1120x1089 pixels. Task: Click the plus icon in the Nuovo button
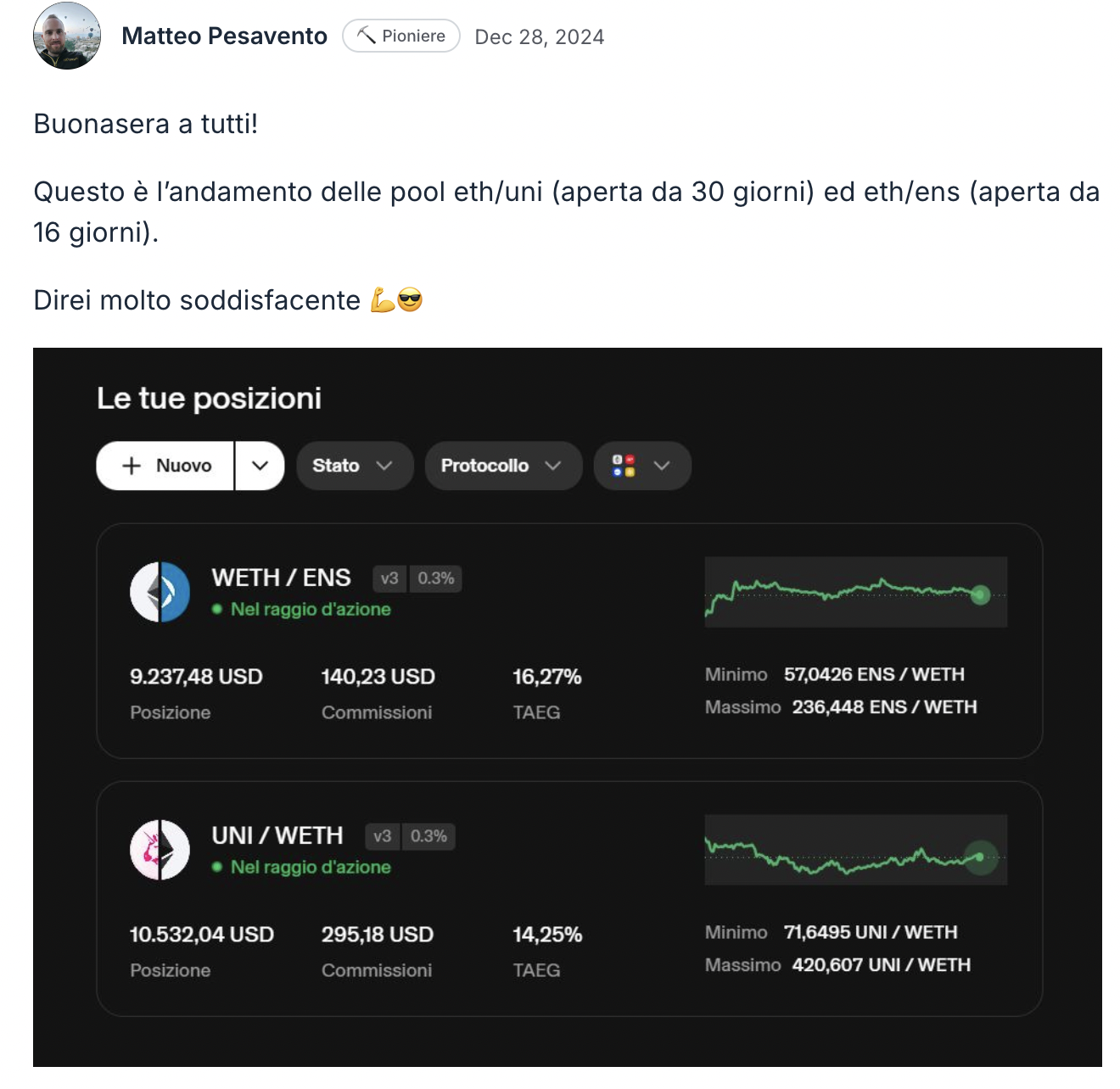(132, 466)
